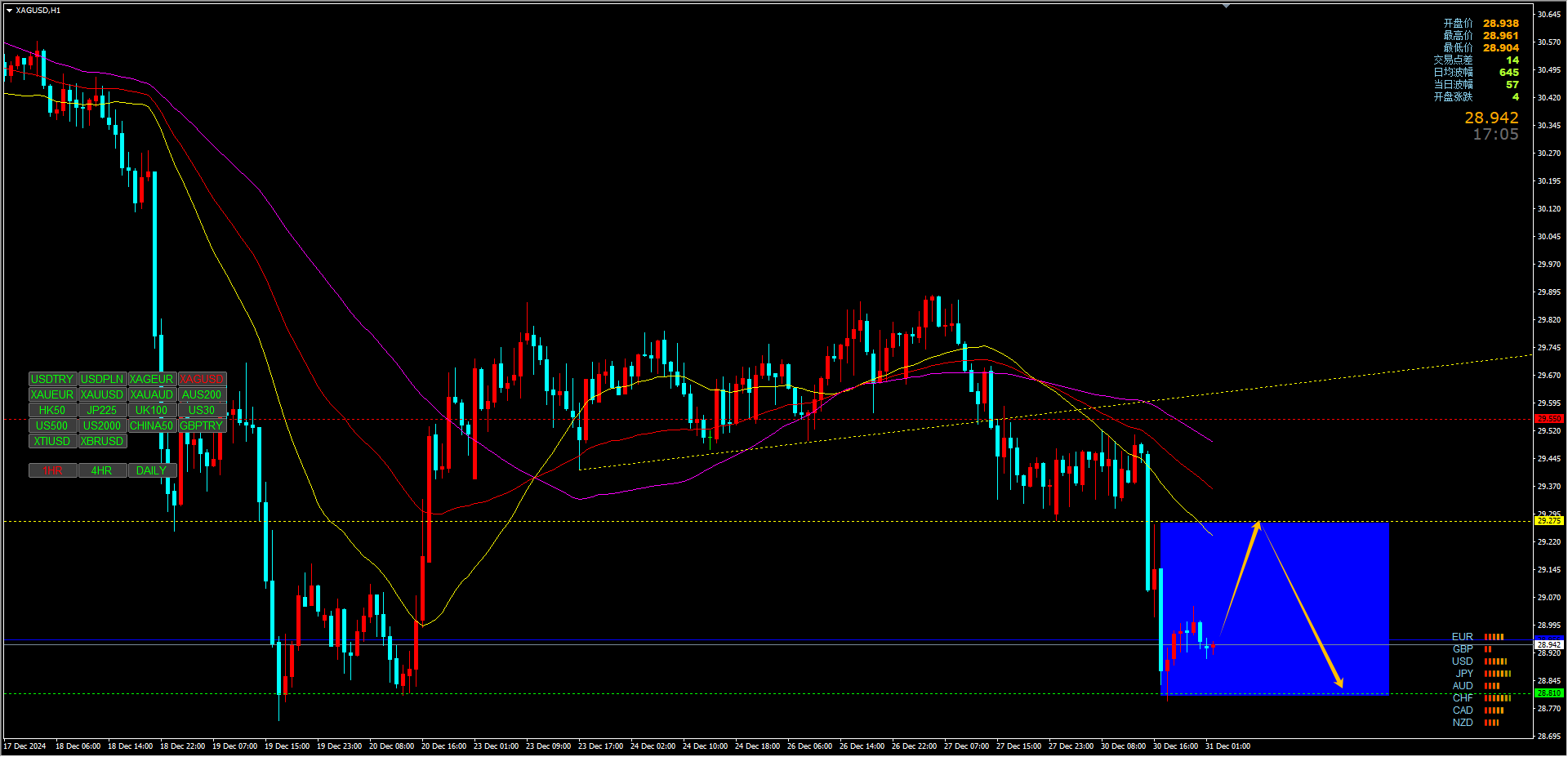Click the AUD currency strength meter
Screen dimensions: 1568x757
click(1492, 686)
